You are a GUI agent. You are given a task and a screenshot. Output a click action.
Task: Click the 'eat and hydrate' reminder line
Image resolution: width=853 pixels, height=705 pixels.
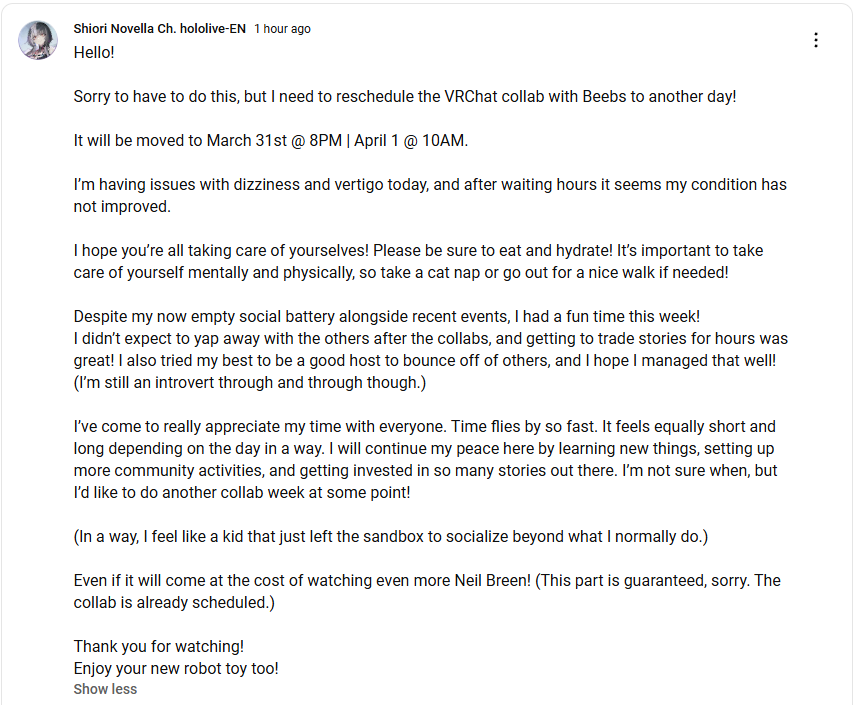(x=418, y=251)
